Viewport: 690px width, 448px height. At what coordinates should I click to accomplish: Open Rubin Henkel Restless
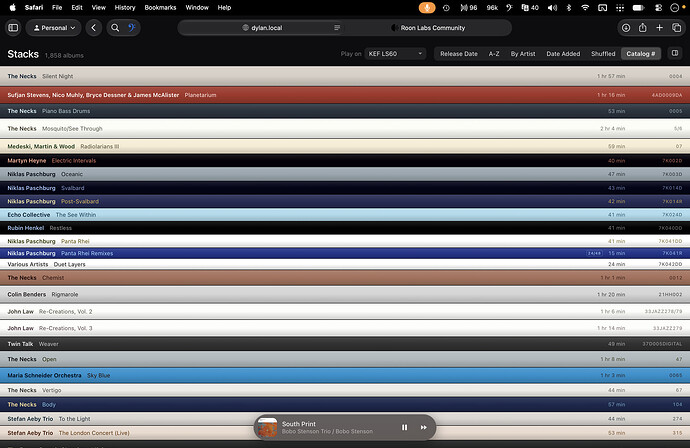[345, 228]
